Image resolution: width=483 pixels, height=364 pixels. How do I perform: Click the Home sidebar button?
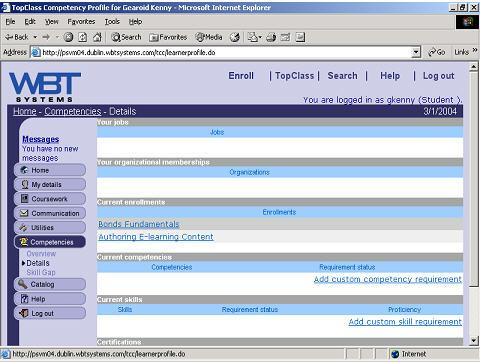click(50, 170)
